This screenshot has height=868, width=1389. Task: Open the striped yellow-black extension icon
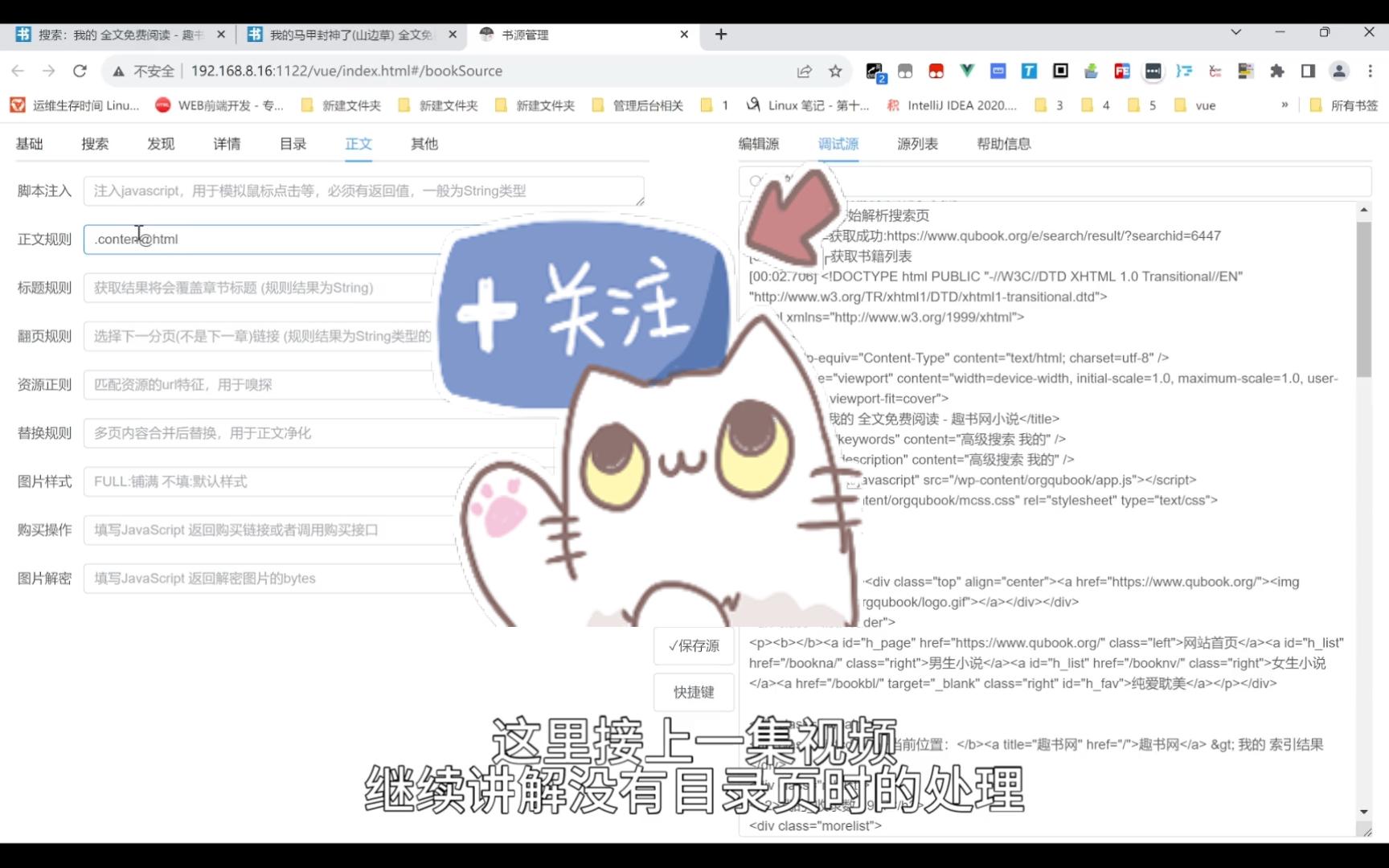click(x=1246, y=71)
